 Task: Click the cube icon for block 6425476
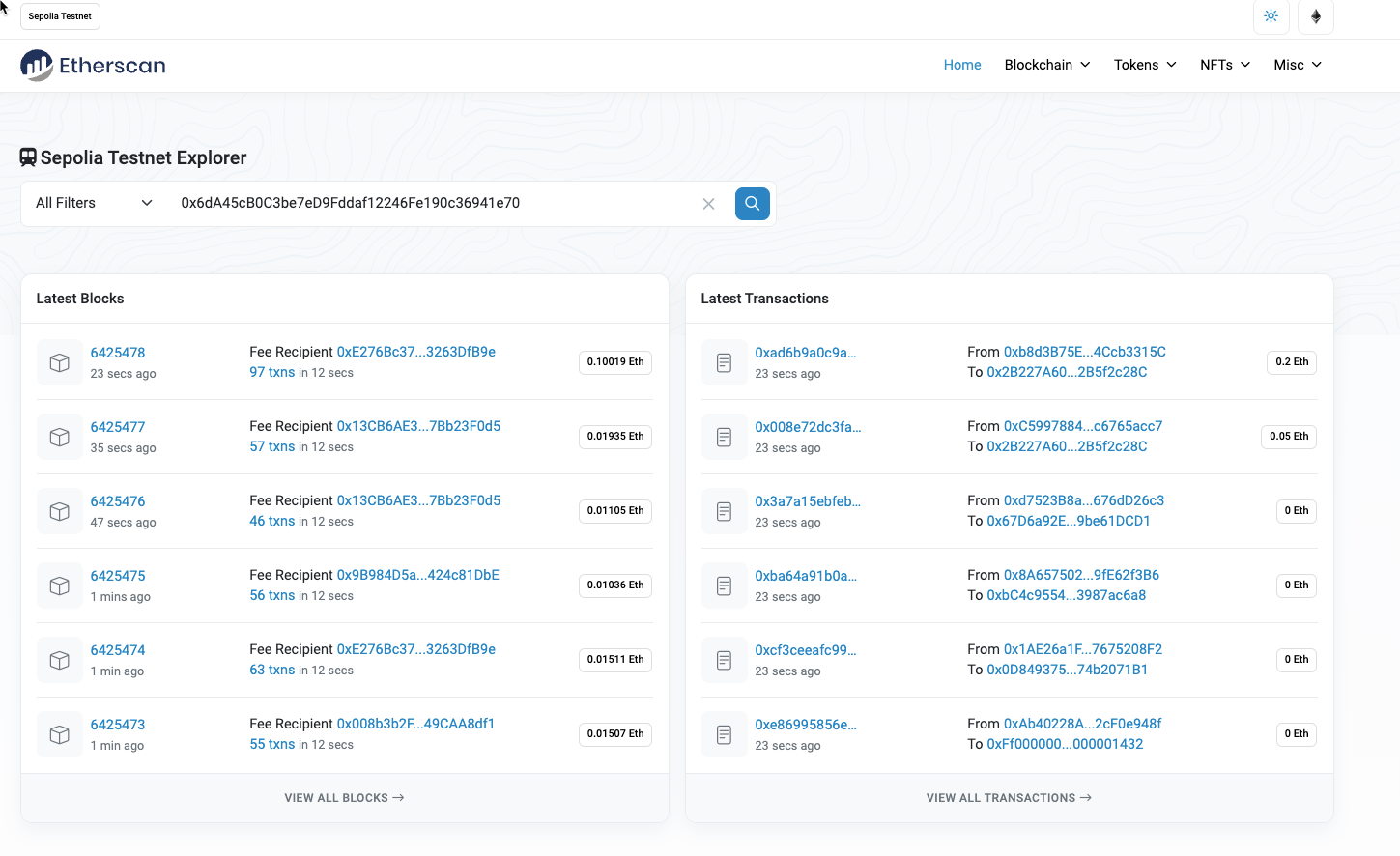[59, 511]
